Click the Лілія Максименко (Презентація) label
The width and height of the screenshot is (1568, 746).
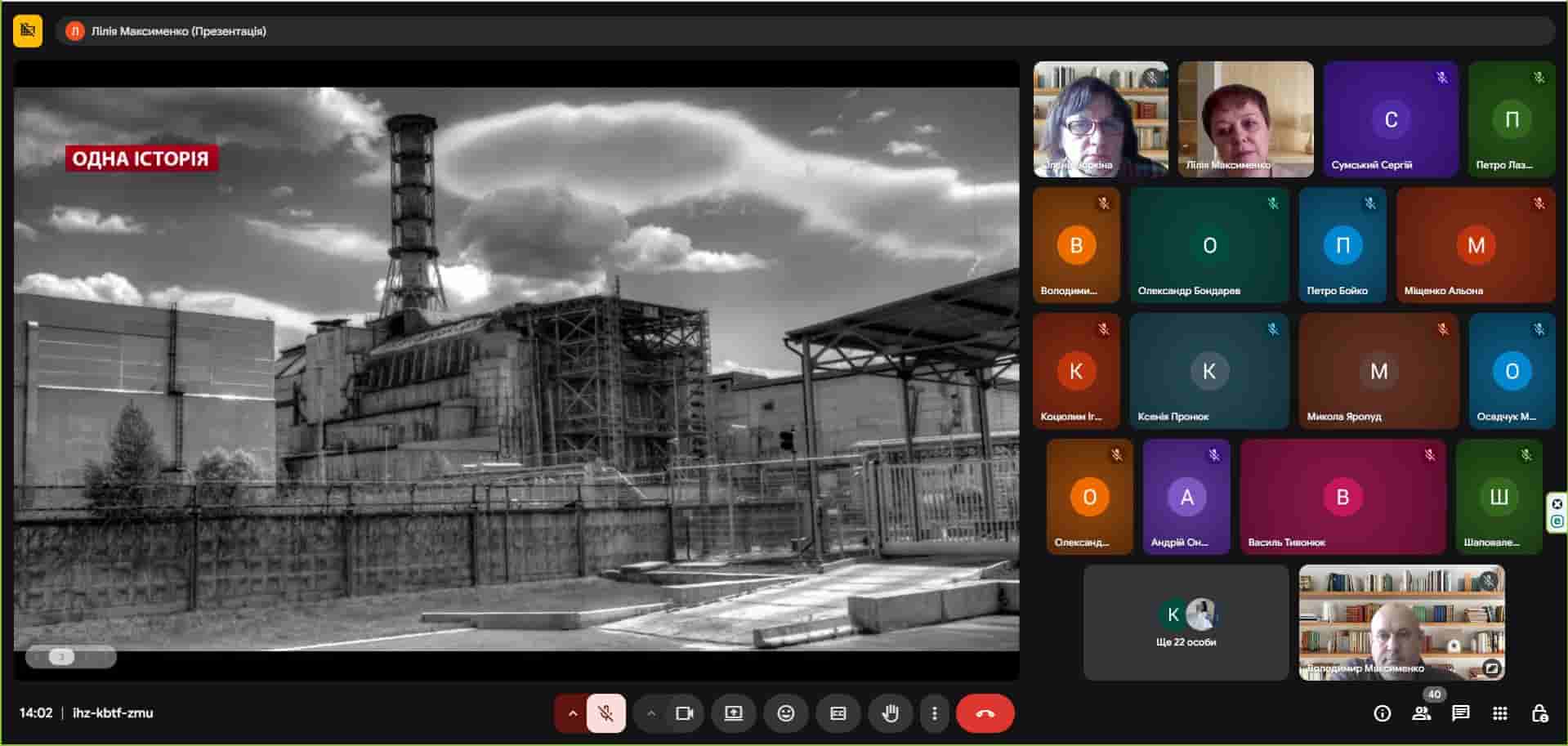tap(178, 31)
